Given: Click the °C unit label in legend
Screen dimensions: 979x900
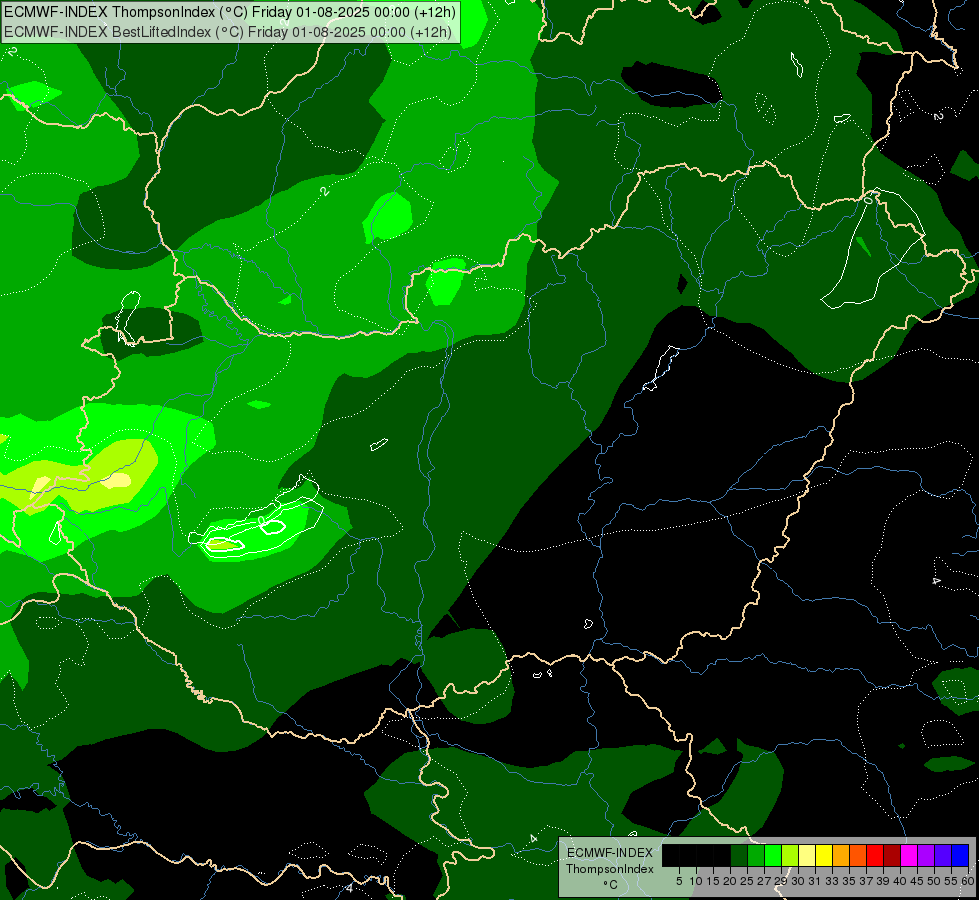Looking at the screenshot, I should tap(610, 885).
